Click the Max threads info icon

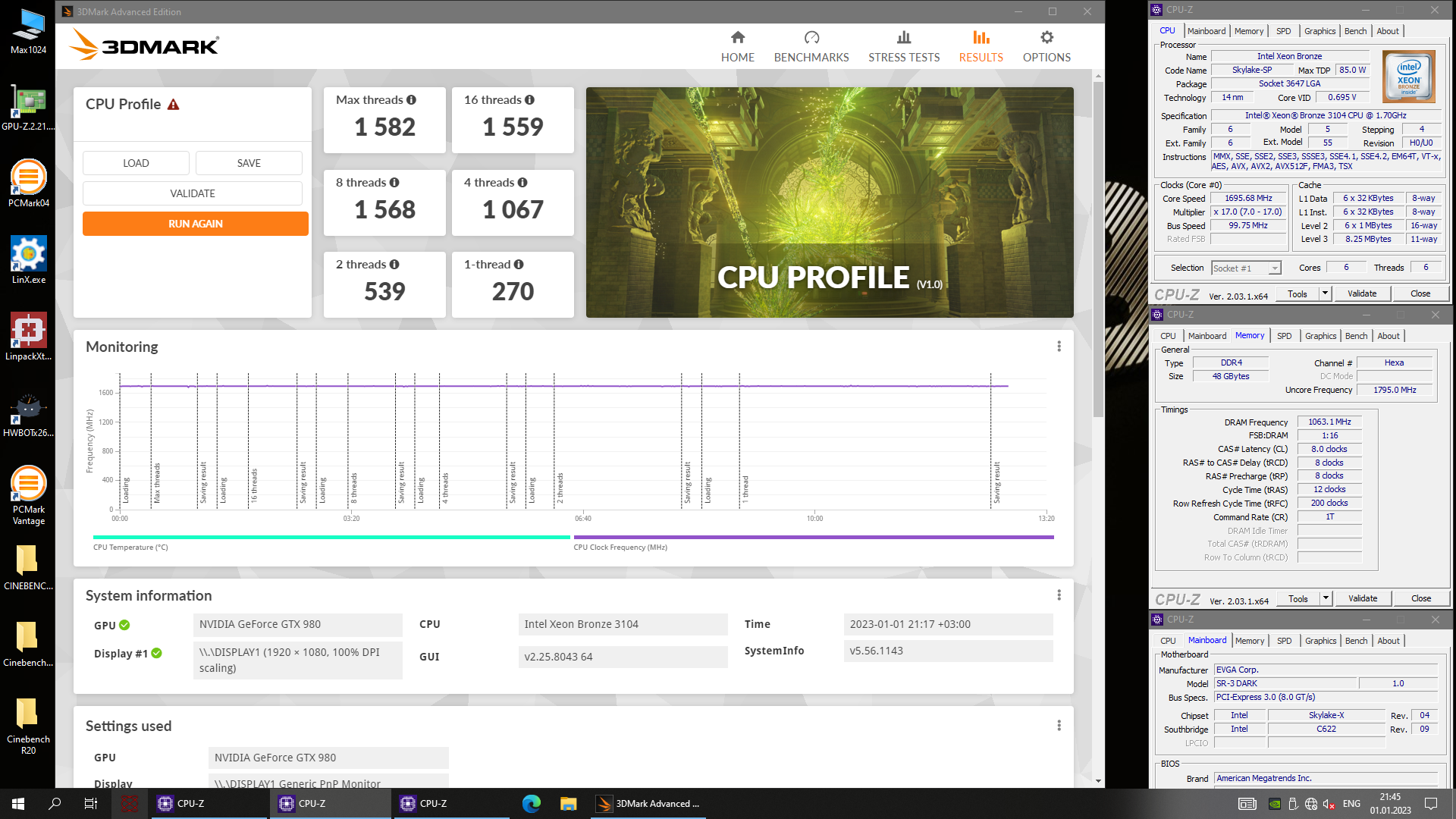[411, 100]
